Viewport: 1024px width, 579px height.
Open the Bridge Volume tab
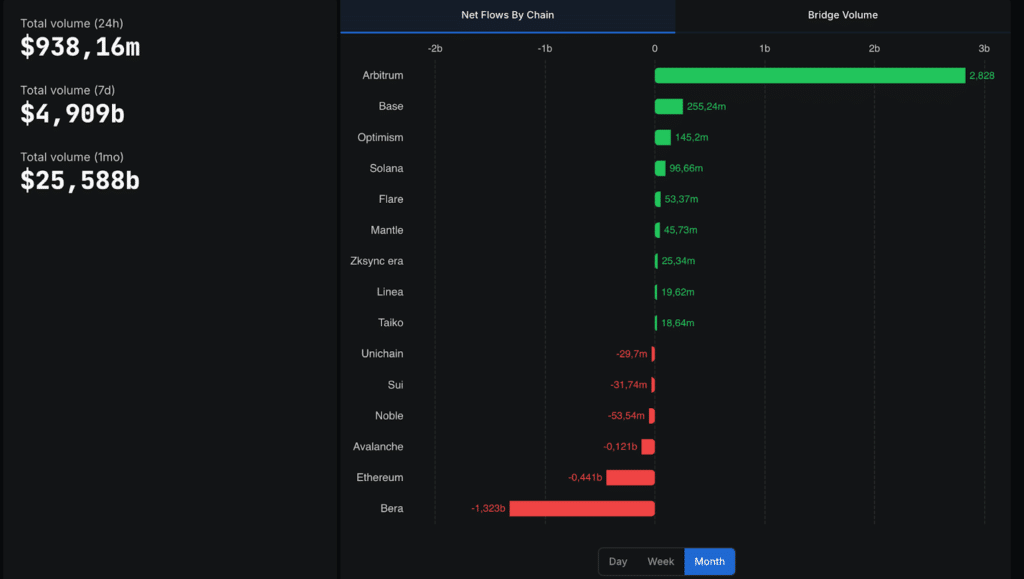pos(842,15)
